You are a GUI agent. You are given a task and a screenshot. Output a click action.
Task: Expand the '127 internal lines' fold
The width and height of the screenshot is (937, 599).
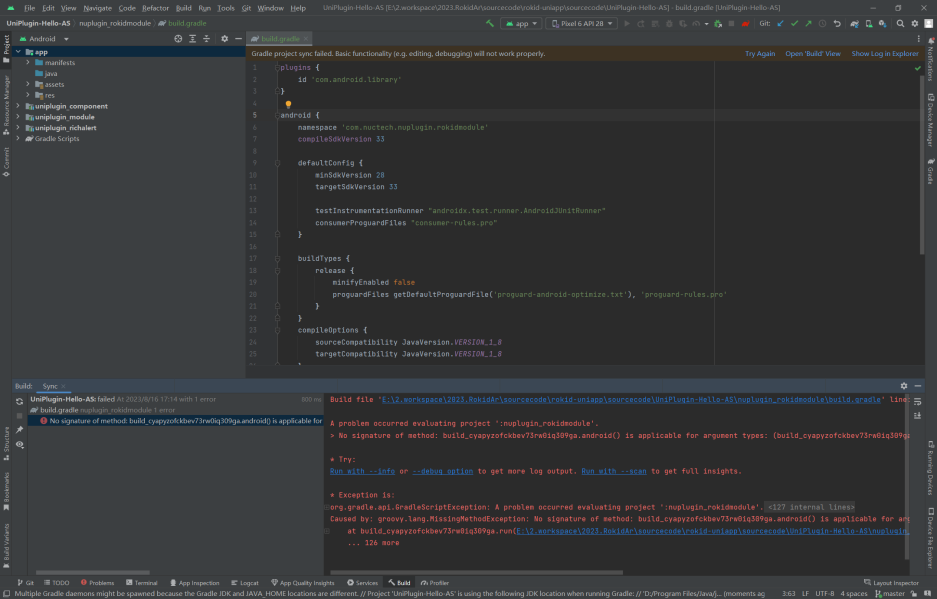coord(810,507)
